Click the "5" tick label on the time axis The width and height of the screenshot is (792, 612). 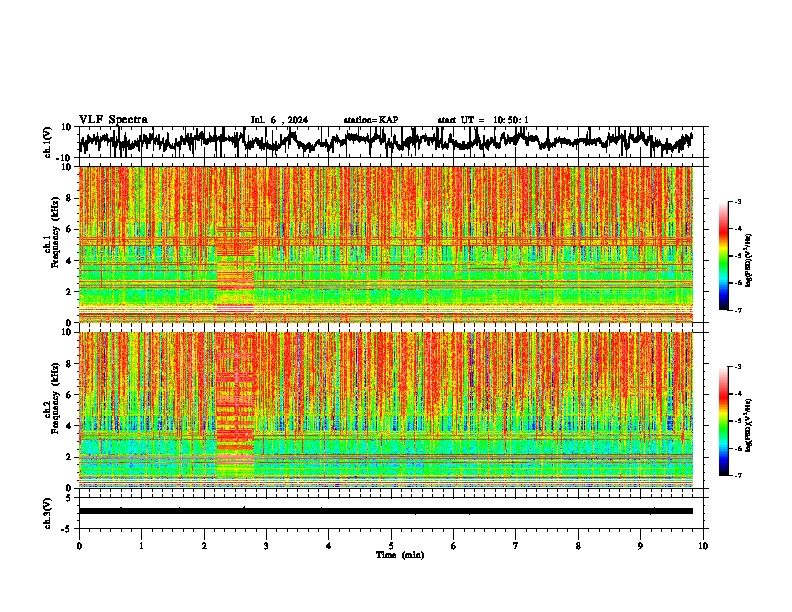(391, 546)
